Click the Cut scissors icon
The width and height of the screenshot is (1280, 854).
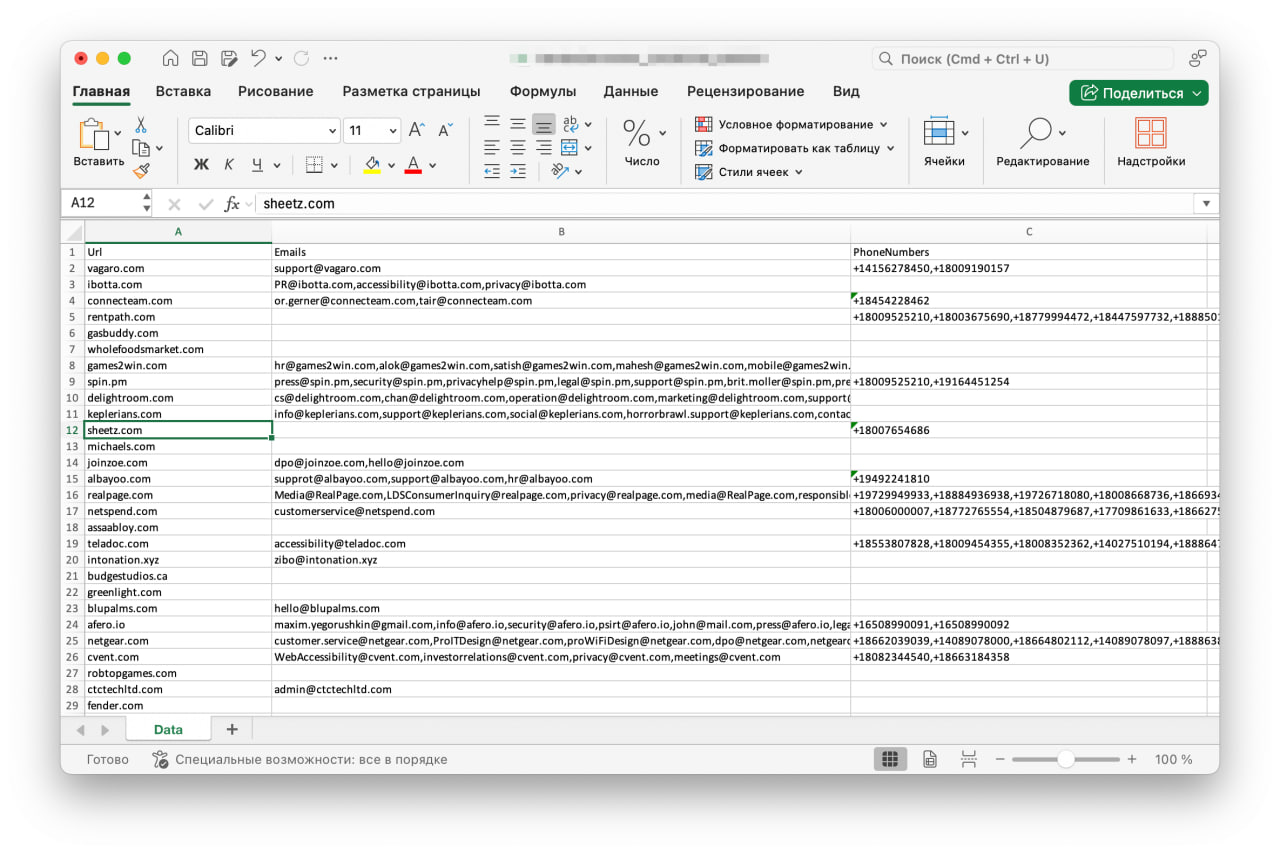coord(141,125)
